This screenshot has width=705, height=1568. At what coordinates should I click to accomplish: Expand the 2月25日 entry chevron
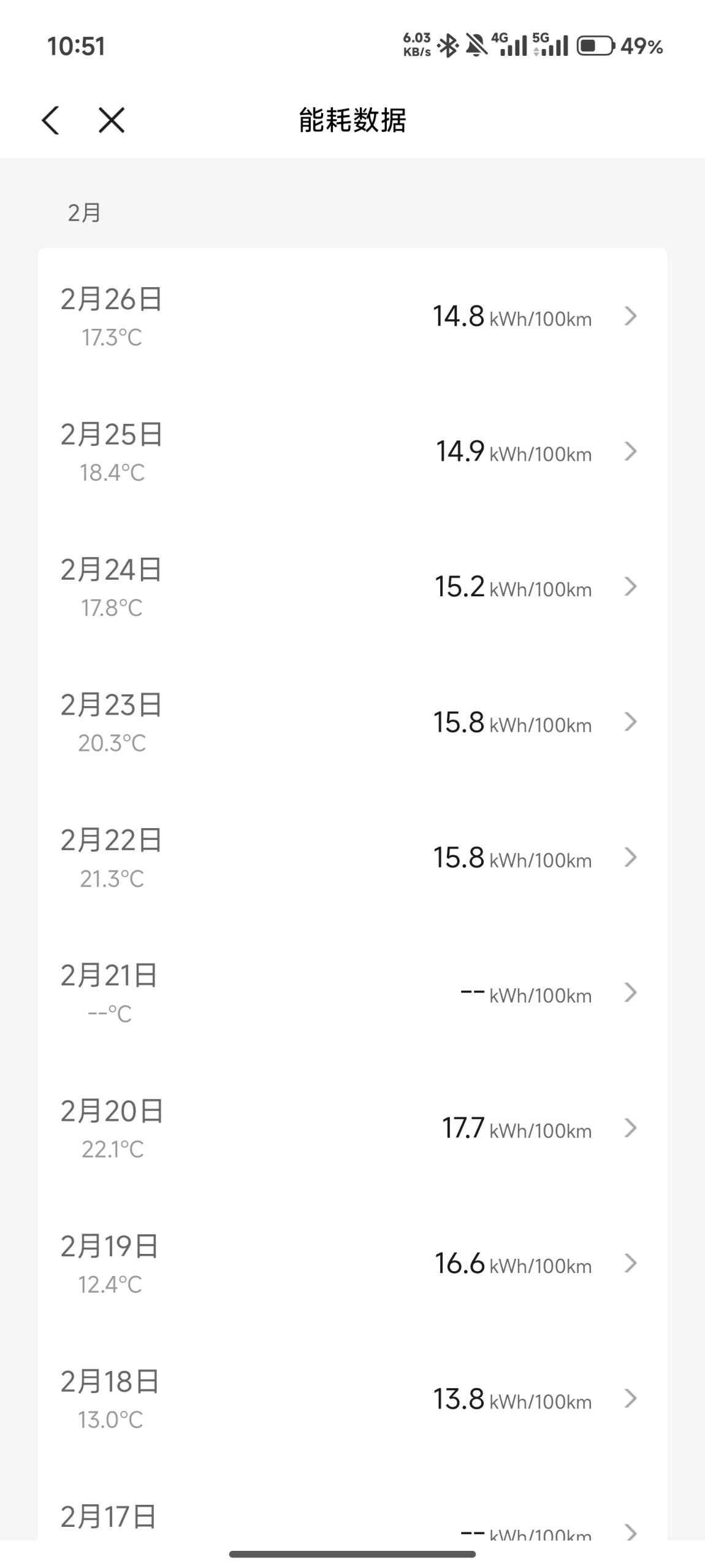point(630,452)
